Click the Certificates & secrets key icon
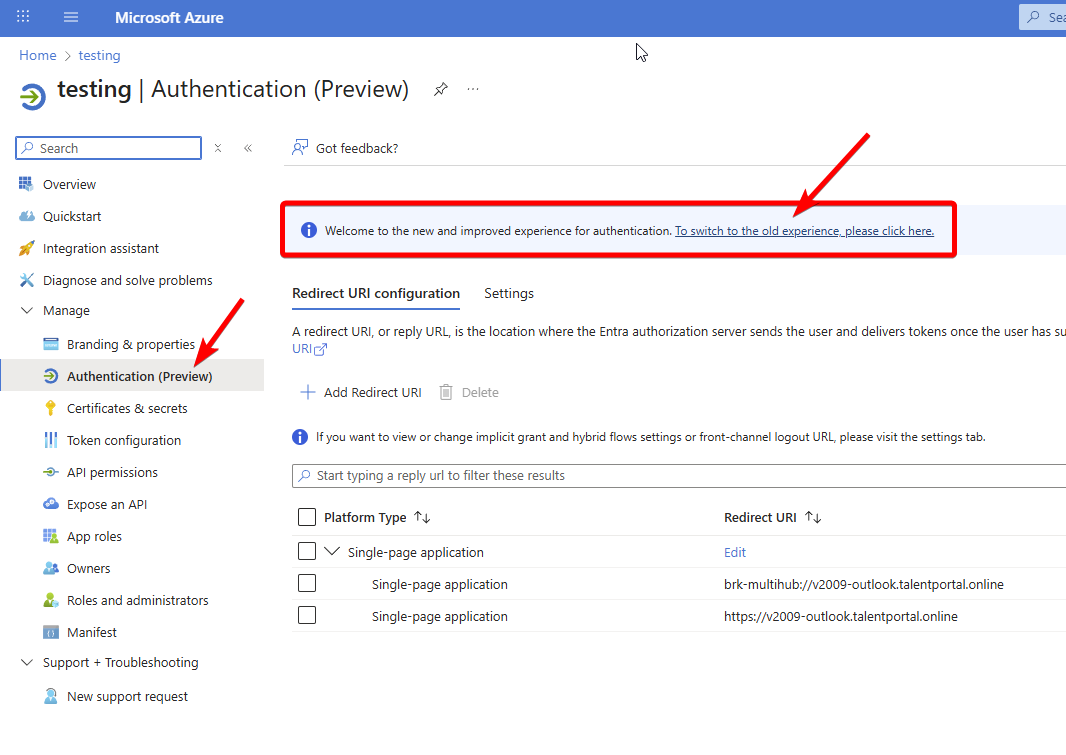1066x755 pixels. tap(50, 408)
